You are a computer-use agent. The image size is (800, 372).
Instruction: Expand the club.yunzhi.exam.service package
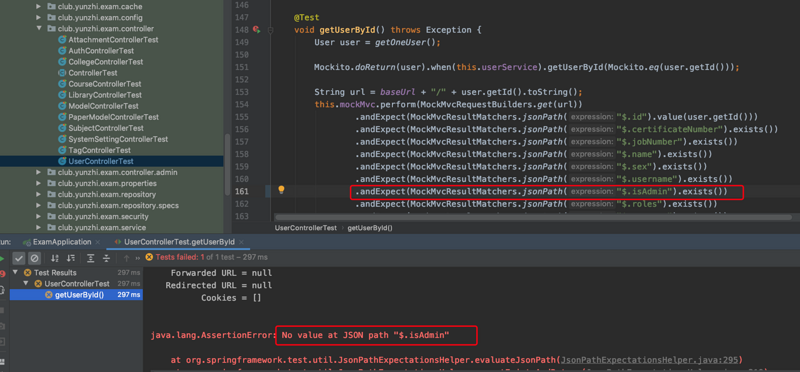pyautogui.click(x=38, y=228)
